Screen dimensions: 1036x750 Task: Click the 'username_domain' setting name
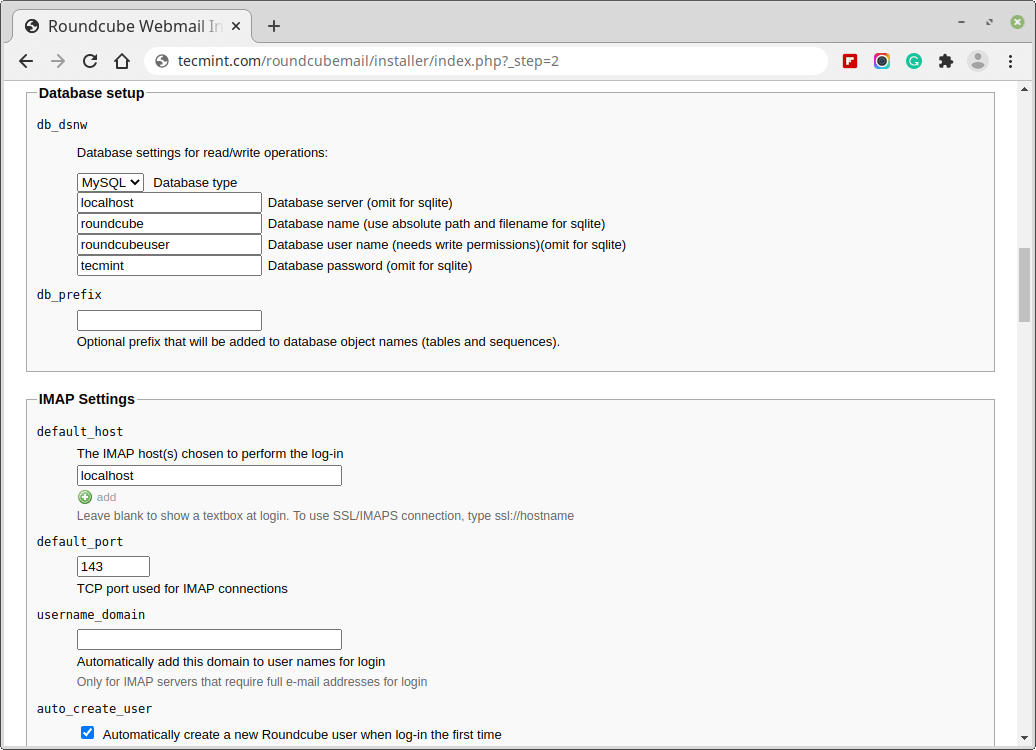(91, 615)
